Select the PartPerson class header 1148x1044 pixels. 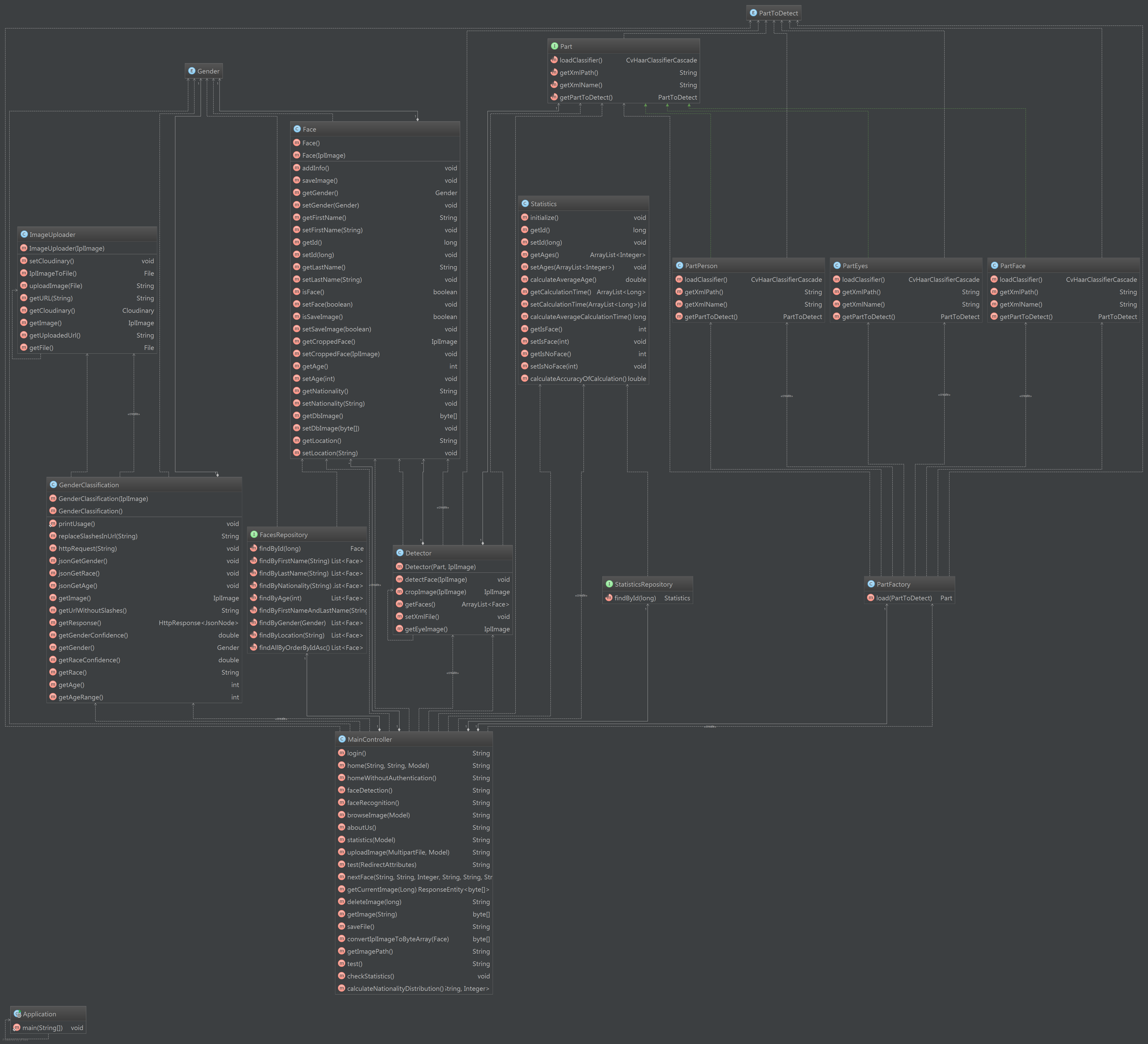[x=701, y=266]
